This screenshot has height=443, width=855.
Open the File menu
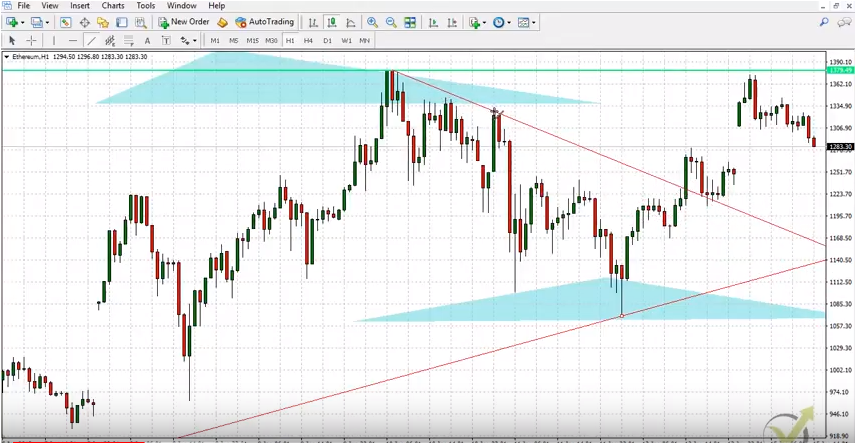23,6
